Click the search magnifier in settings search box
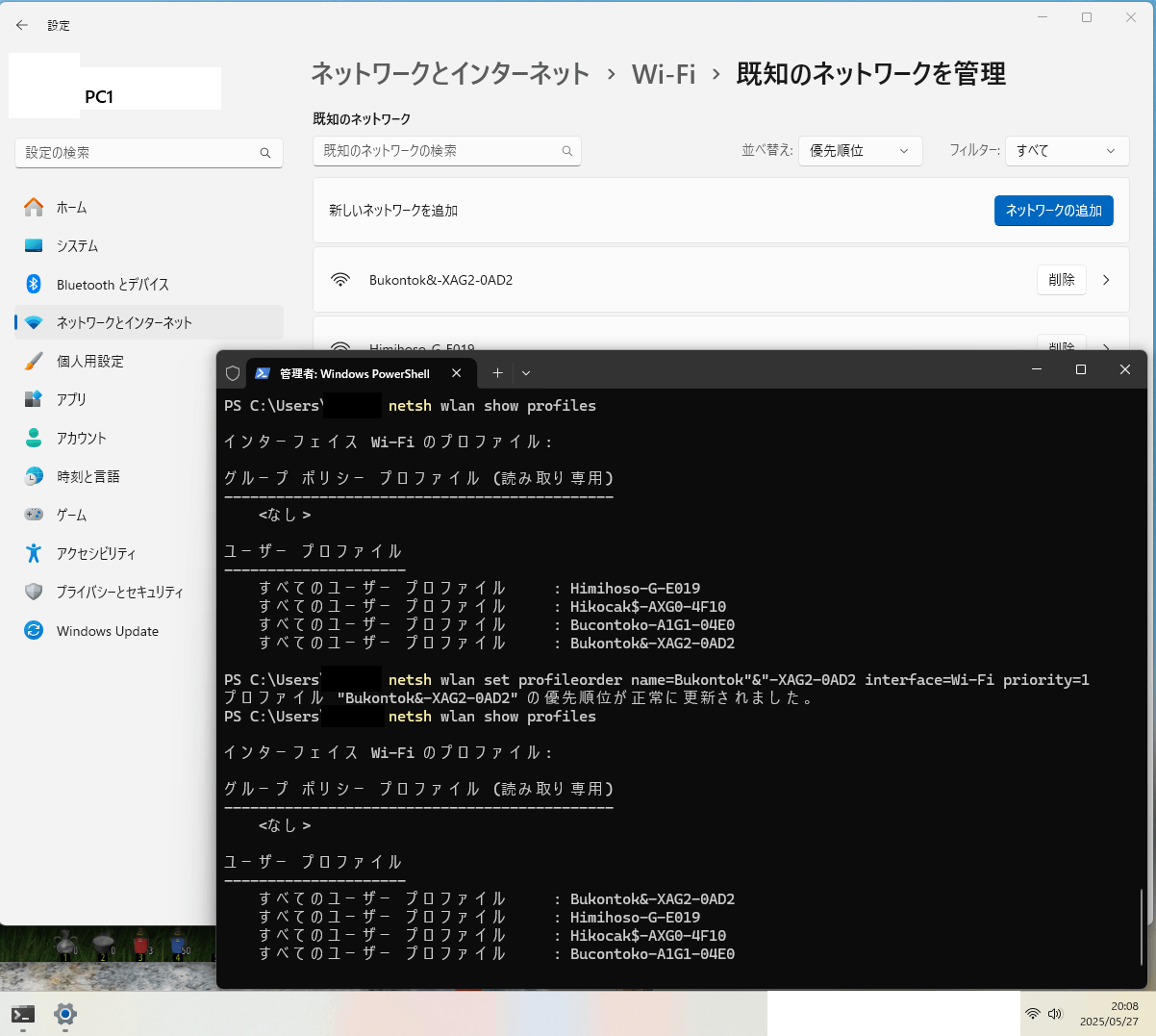 (x=265, y=153)
